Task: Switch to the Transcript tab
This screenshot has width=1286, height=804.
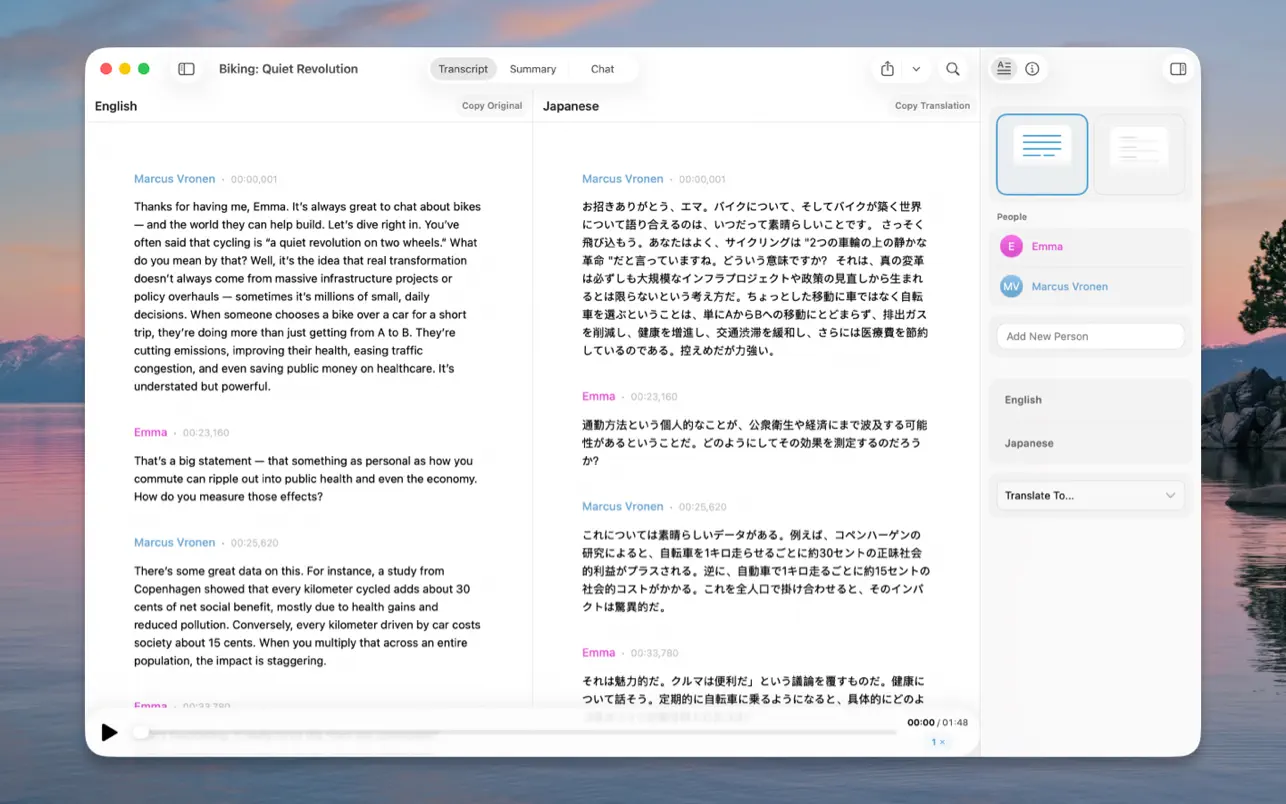Action: [463, 69]
